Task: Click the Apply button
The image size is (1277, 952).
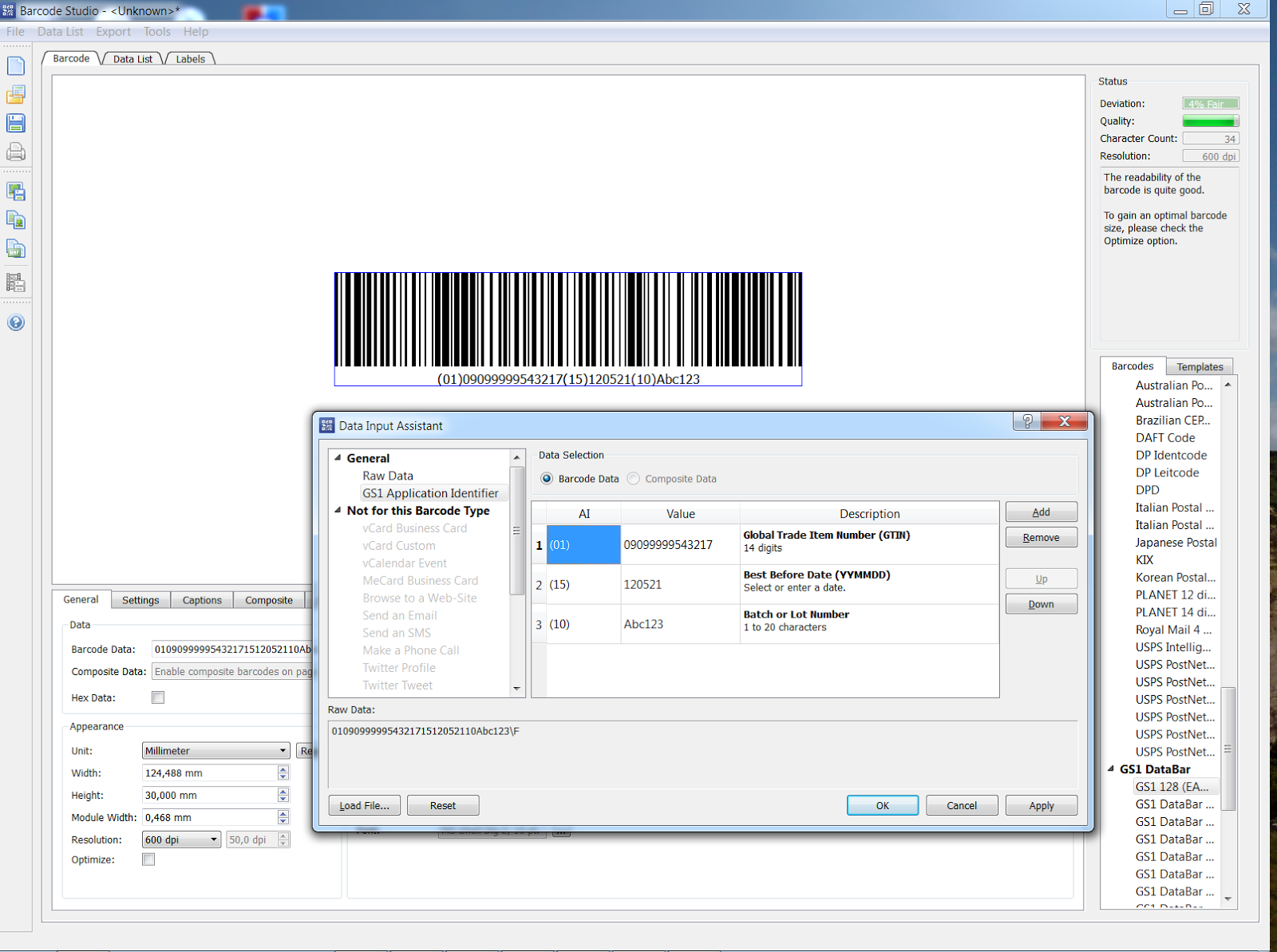Action: pos(1041,806)
